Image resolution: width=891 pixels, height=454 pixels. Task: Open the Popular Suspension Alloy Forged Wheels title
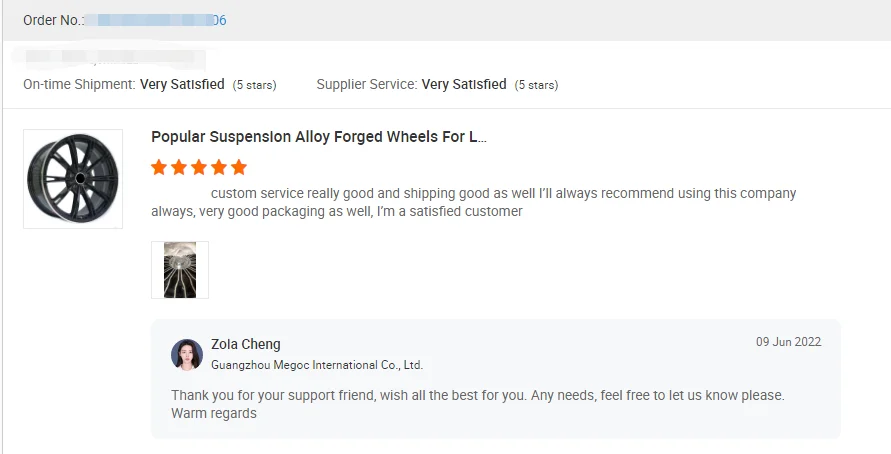tap(319, 137)
